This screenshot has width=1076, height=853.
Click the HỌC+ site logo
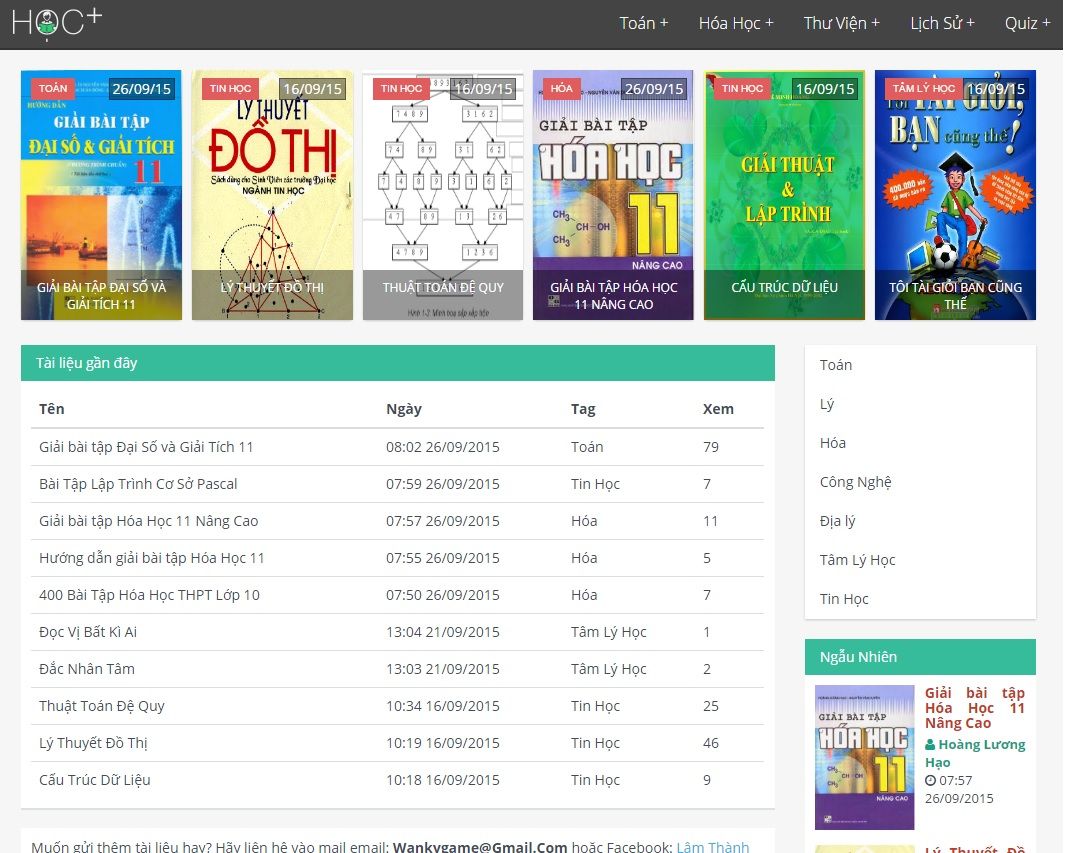point(56,22)
